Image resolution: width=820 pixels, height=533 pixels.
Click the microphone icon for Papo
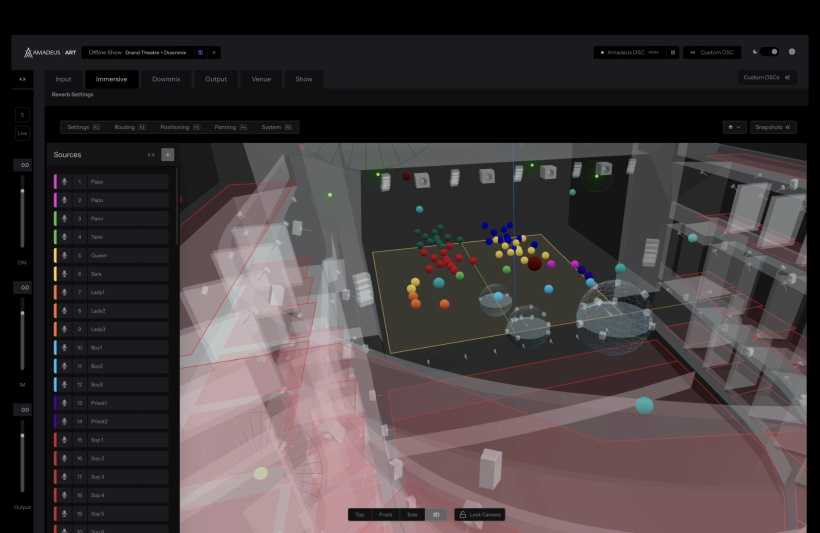pyautogui.click(x=64, y=200)
